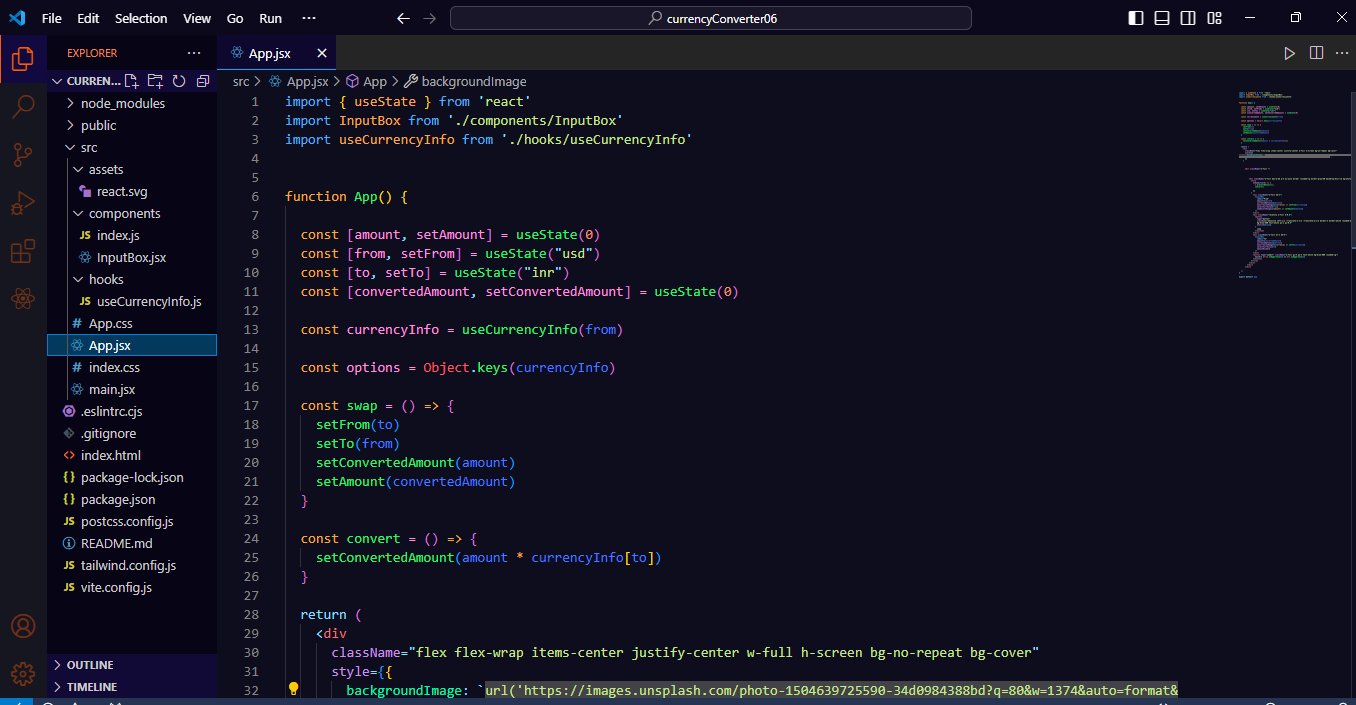The image size is (1356, 705).
Task: Open the Extensions view
Action: point(23,252)
